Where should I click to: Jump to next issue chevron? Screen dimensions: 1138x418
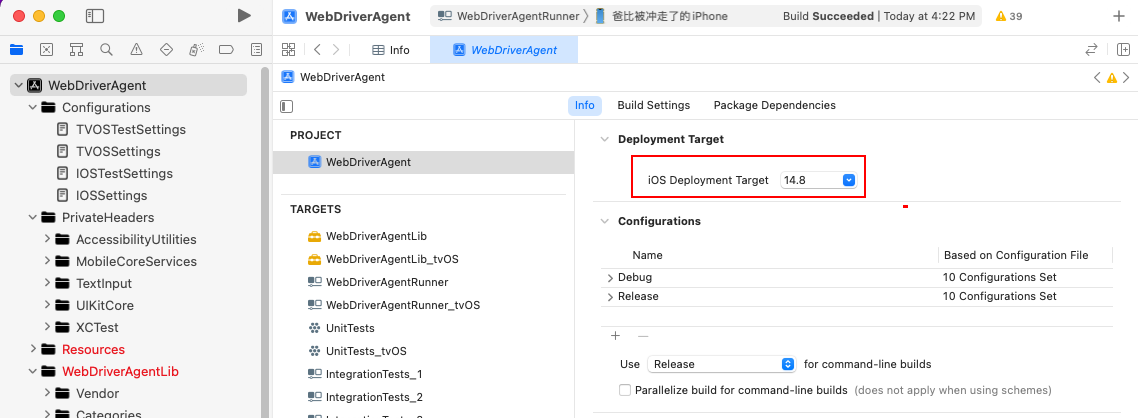click(x=1126, y=77)
